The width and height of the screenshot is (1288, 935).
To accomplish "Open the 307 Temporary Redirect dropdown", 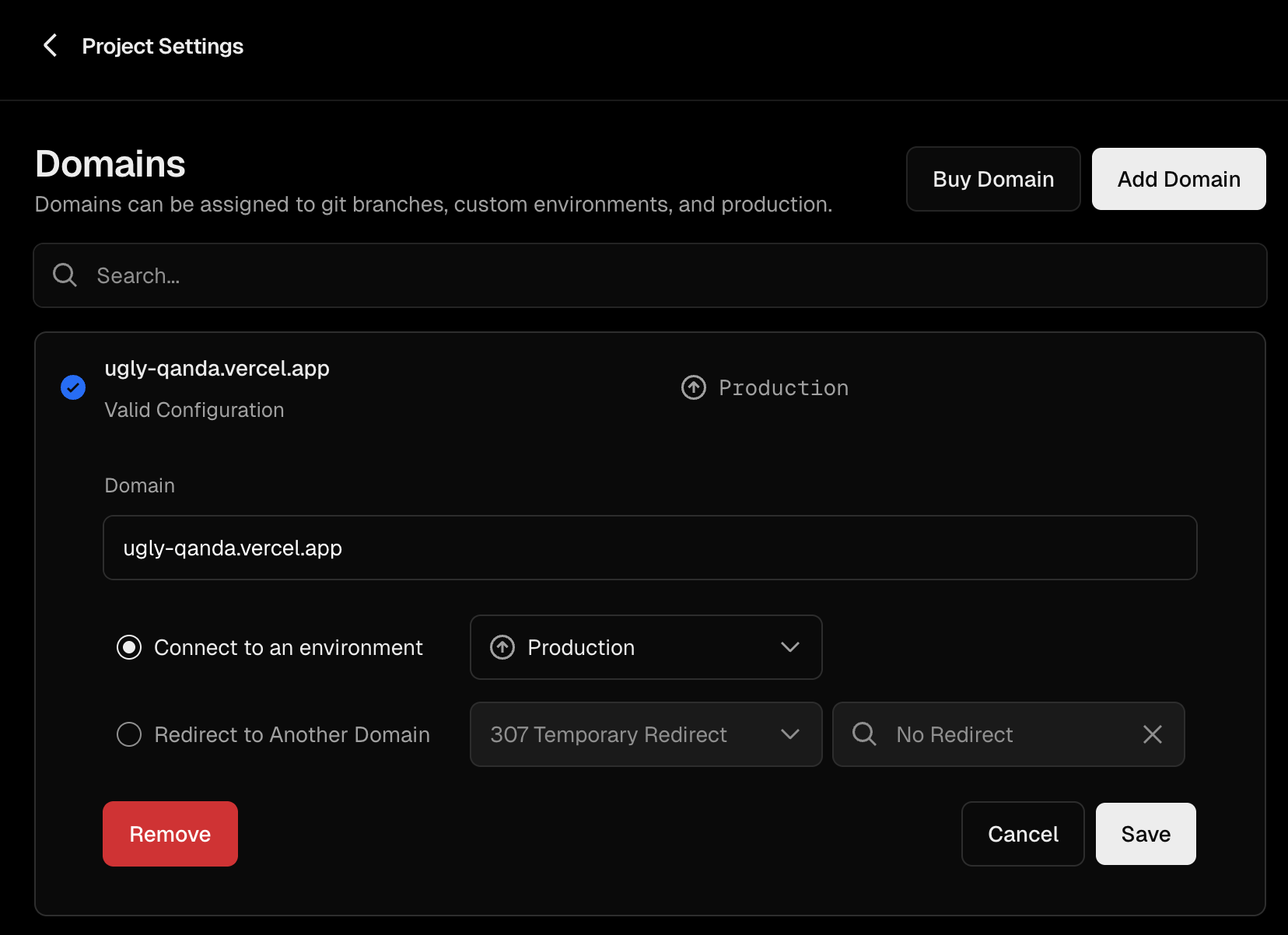I will coord(646,734).
